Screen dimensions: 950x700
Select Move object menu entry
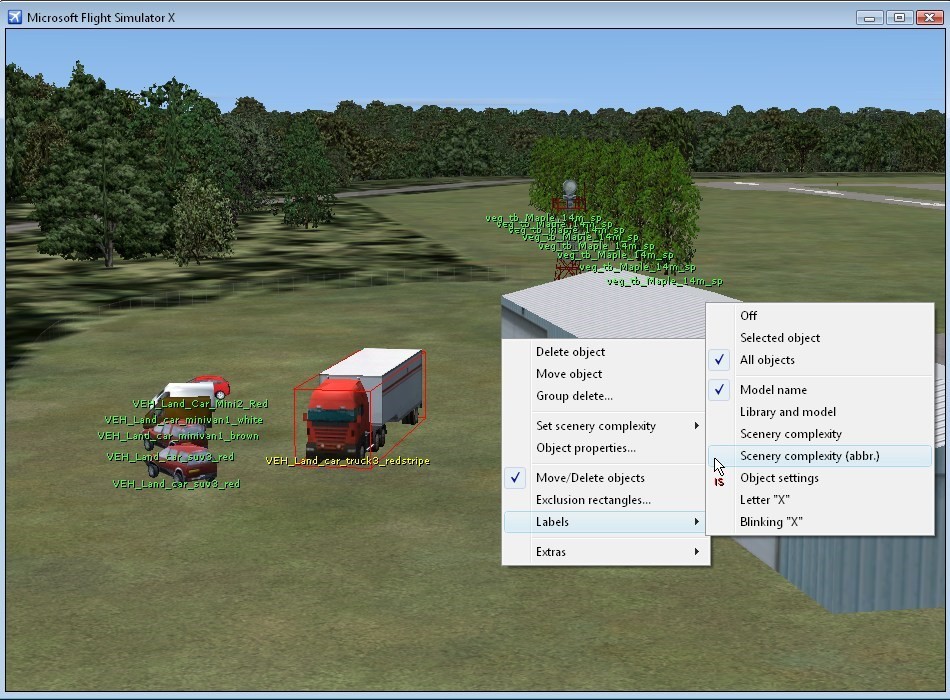569,374
